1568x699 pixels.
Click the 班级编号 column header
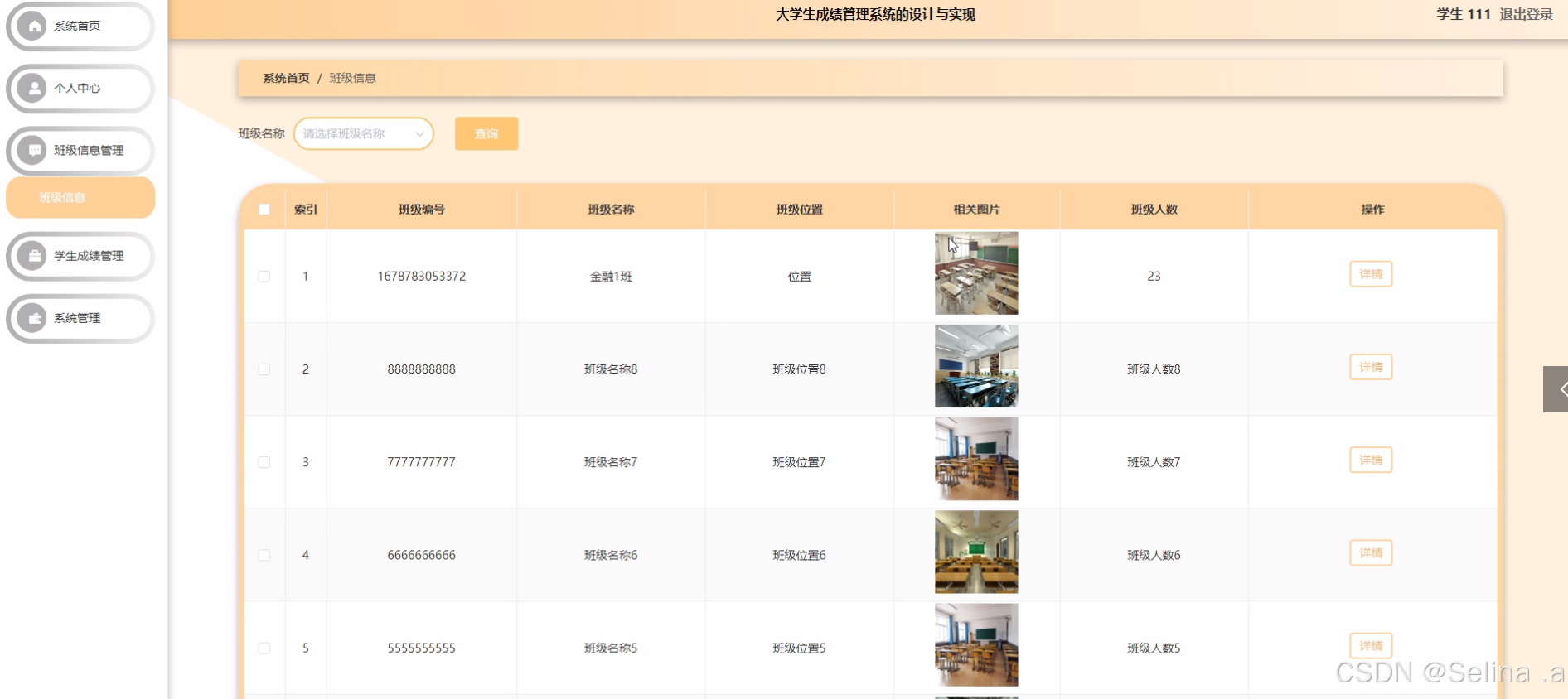tap(422, 210)
